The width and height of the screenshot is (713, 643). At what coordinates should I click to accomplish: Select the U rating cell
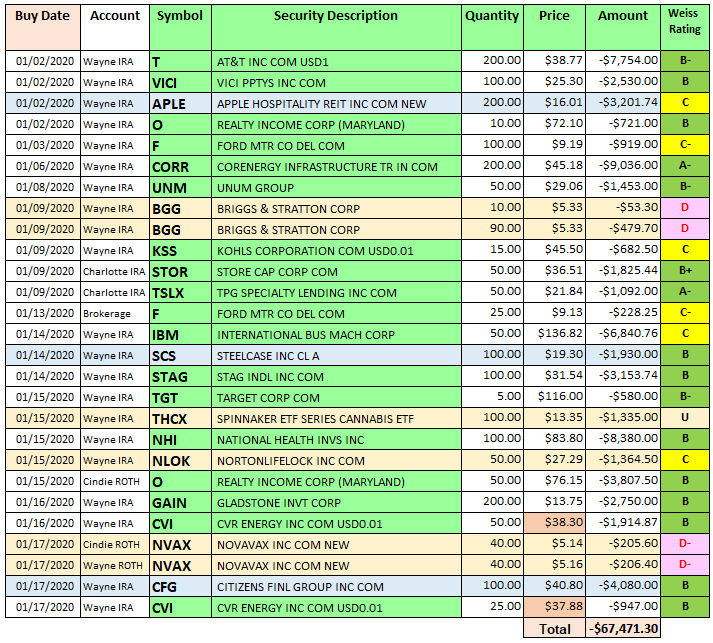pos(685,418)
